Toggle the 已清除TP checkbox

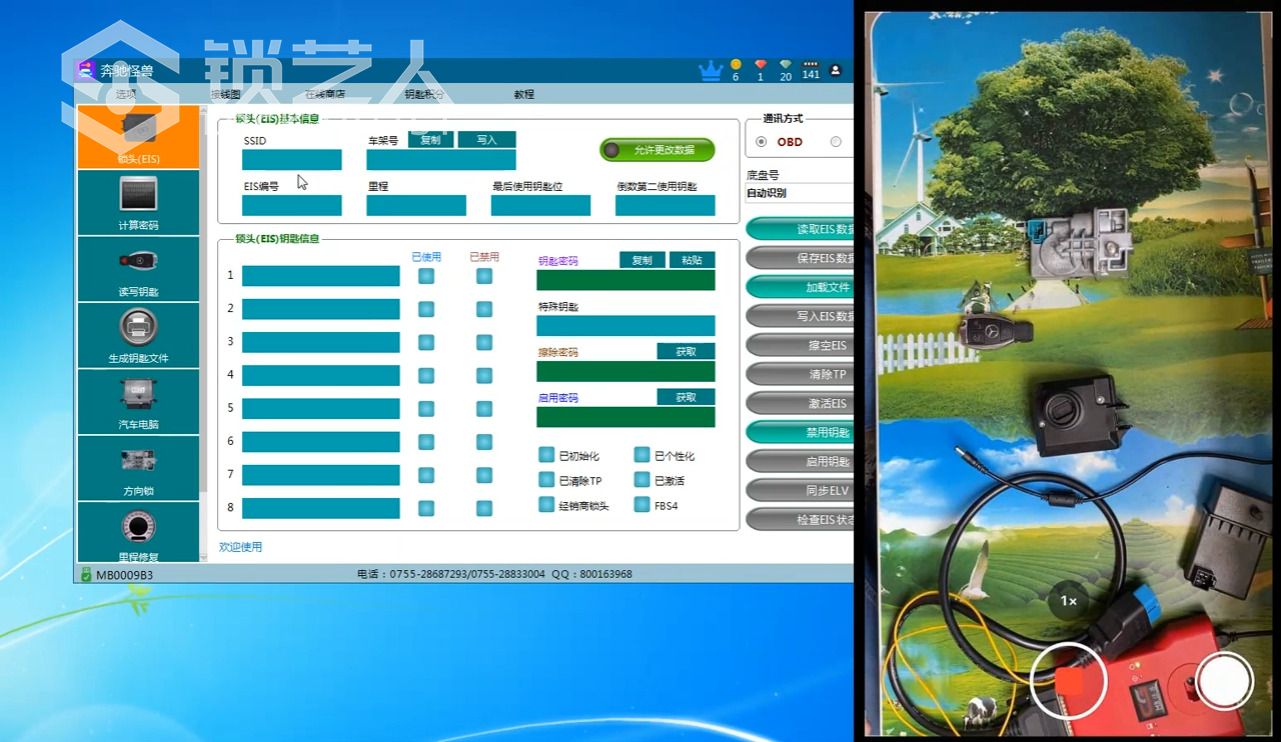pos(546,480)
